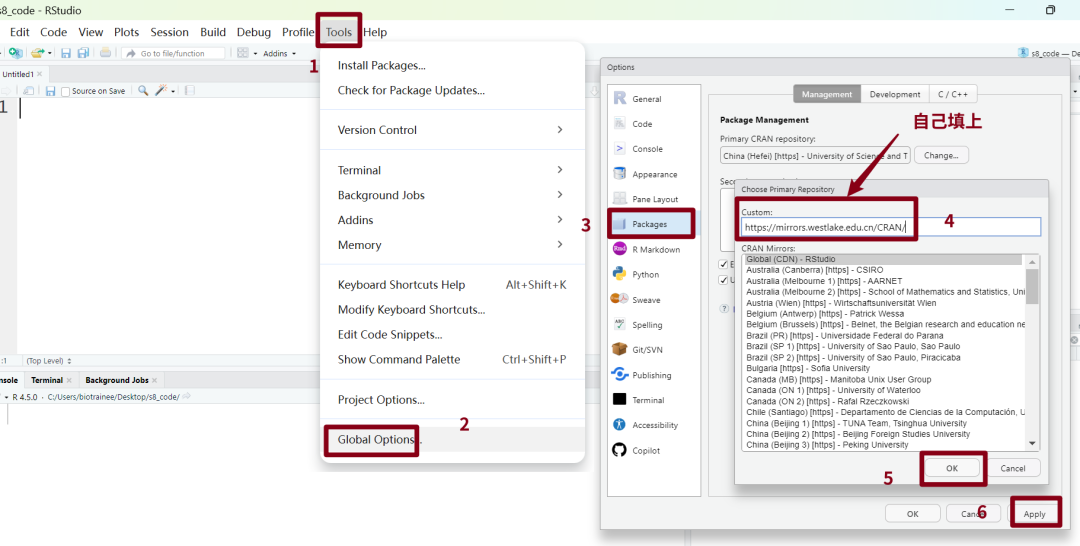Click the Code Tools magic wand icon
The image size is (1080, 546).
tap(162, 91)
